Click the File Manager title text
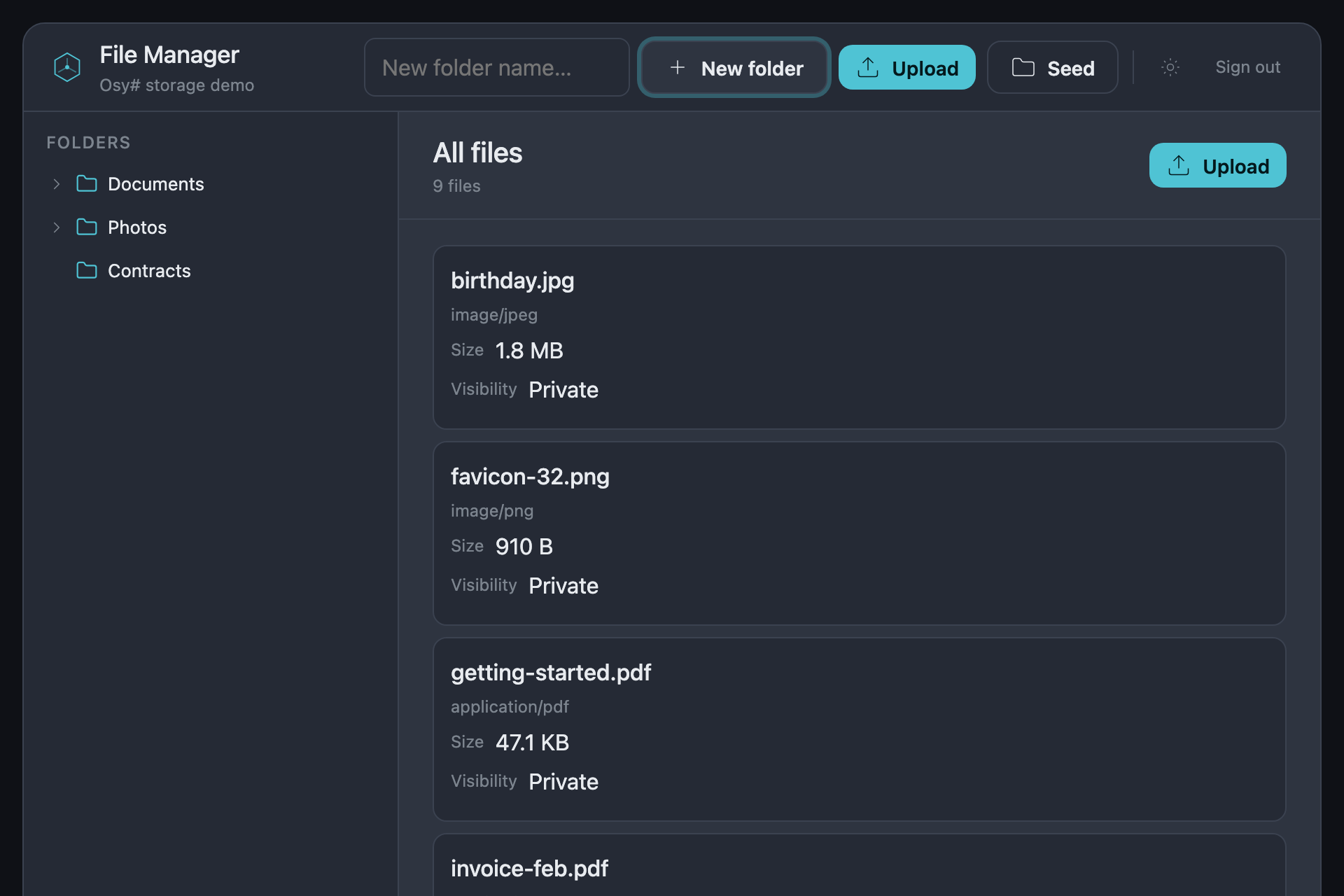 point(169,55)
